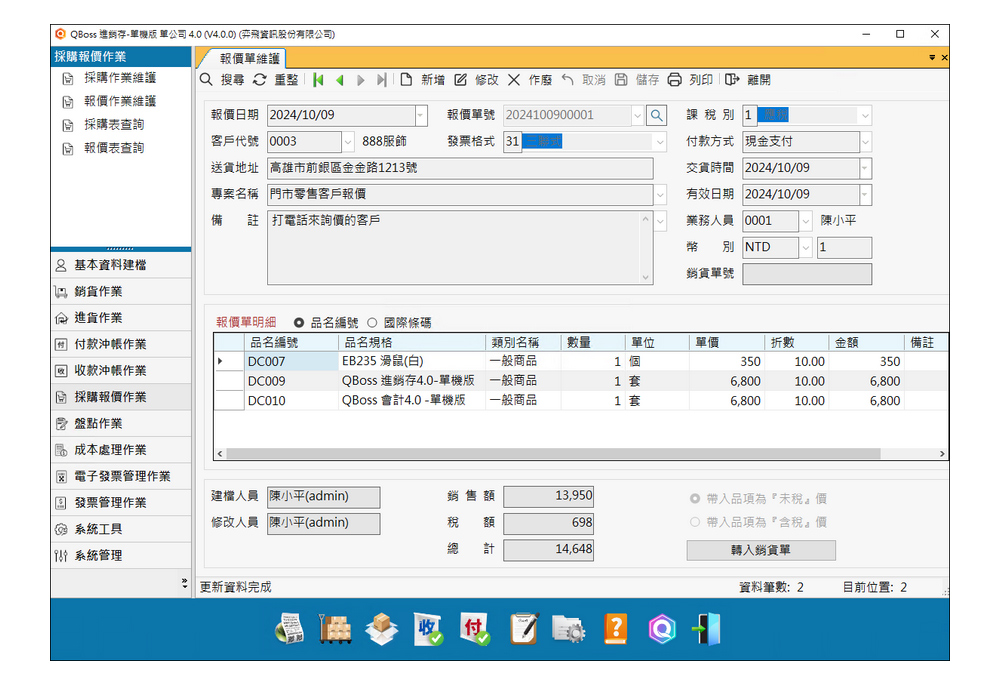Expand the 付款方式 dropdown

click(x=865, y=142)
